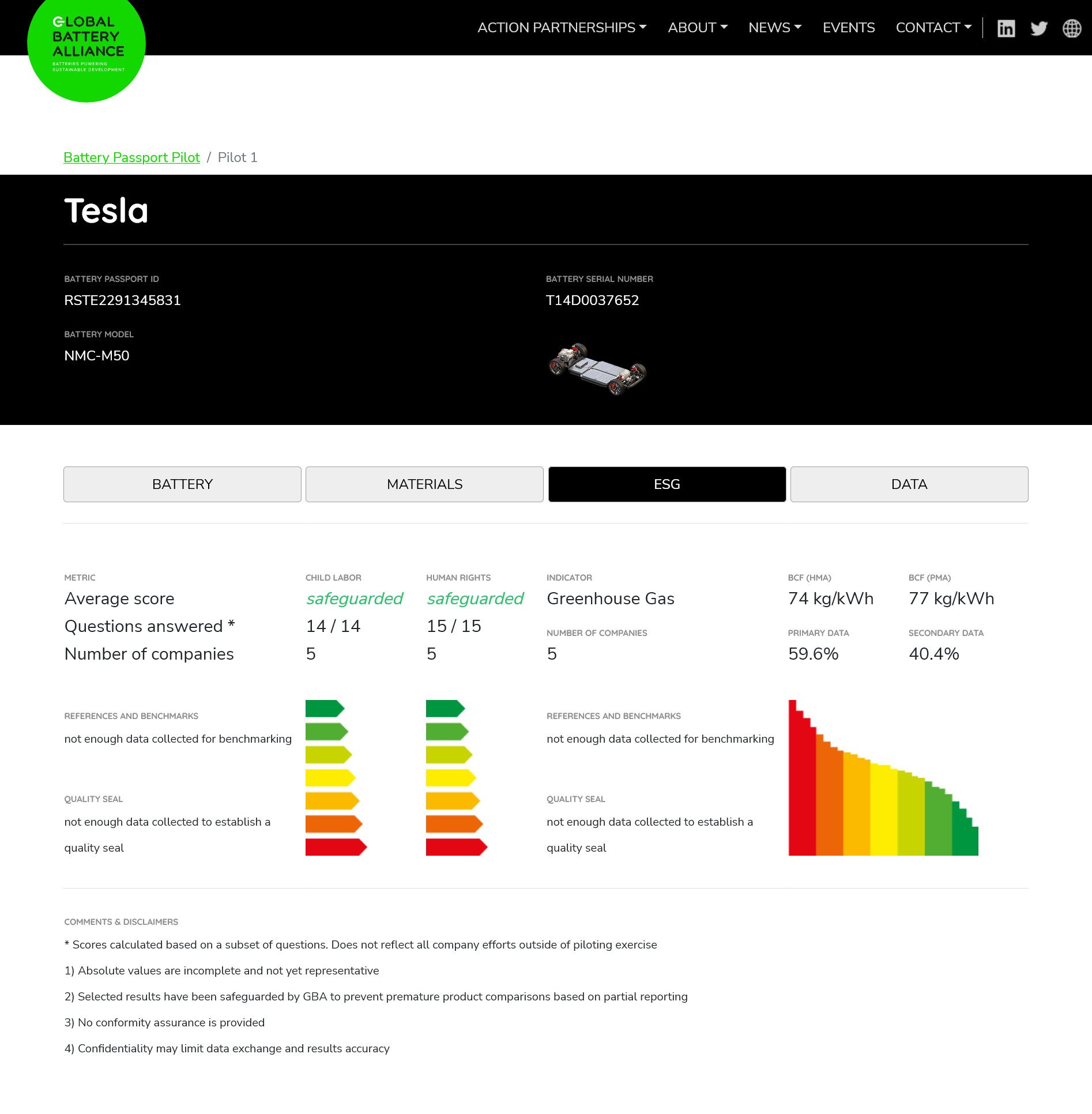Expand the About dropdown menu

(x=698, y=28)
